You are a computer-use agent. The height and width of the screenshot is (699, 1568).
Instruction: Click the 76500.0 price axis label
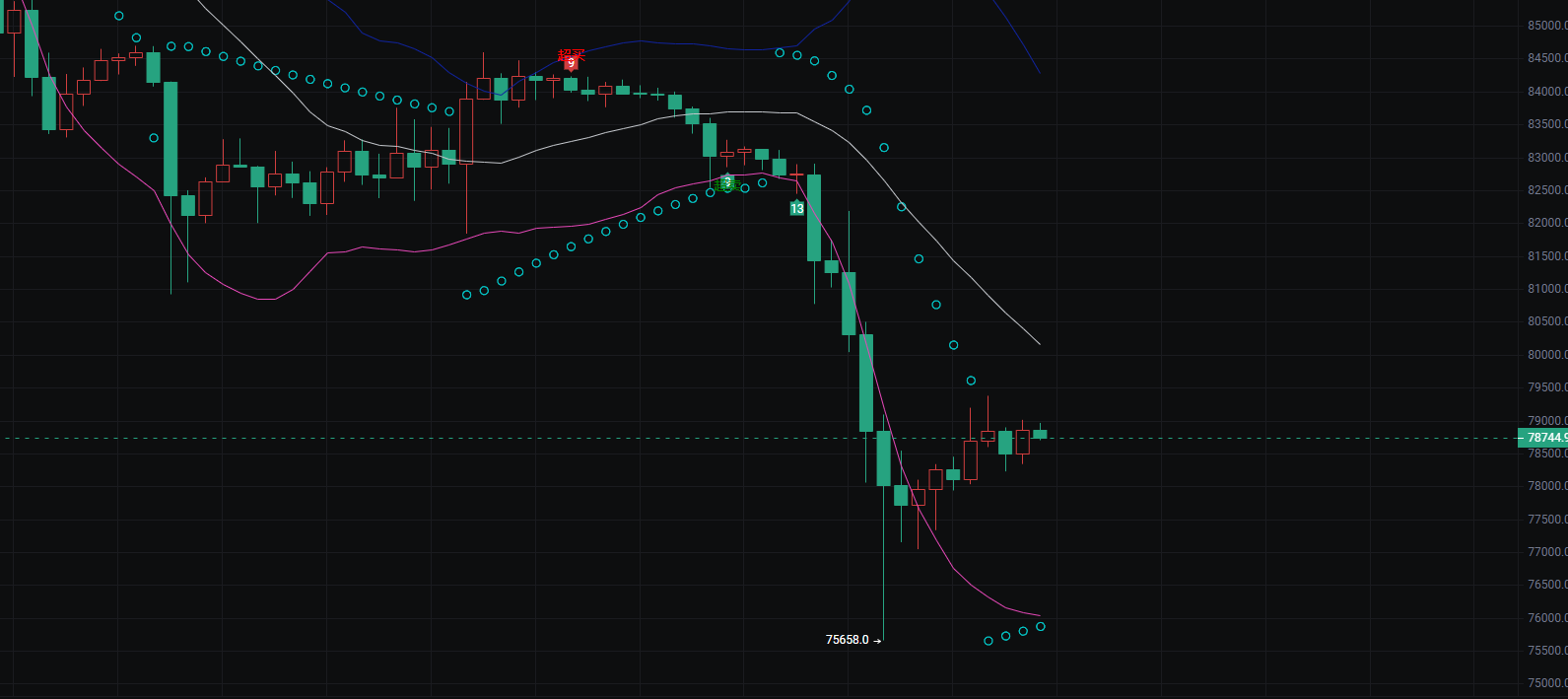(1547, 585)
